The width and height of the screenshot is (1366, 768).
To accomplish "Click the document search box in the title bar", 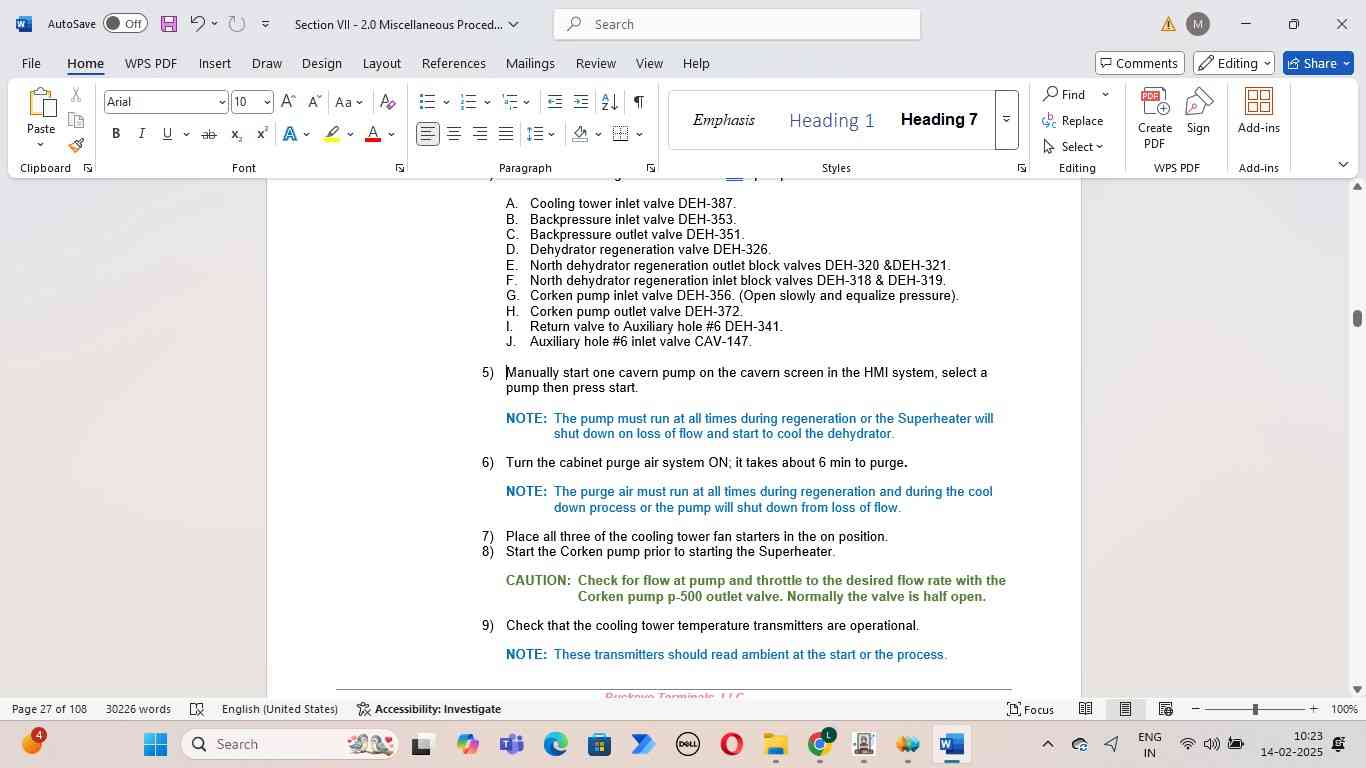I will [x=736, y=24].
